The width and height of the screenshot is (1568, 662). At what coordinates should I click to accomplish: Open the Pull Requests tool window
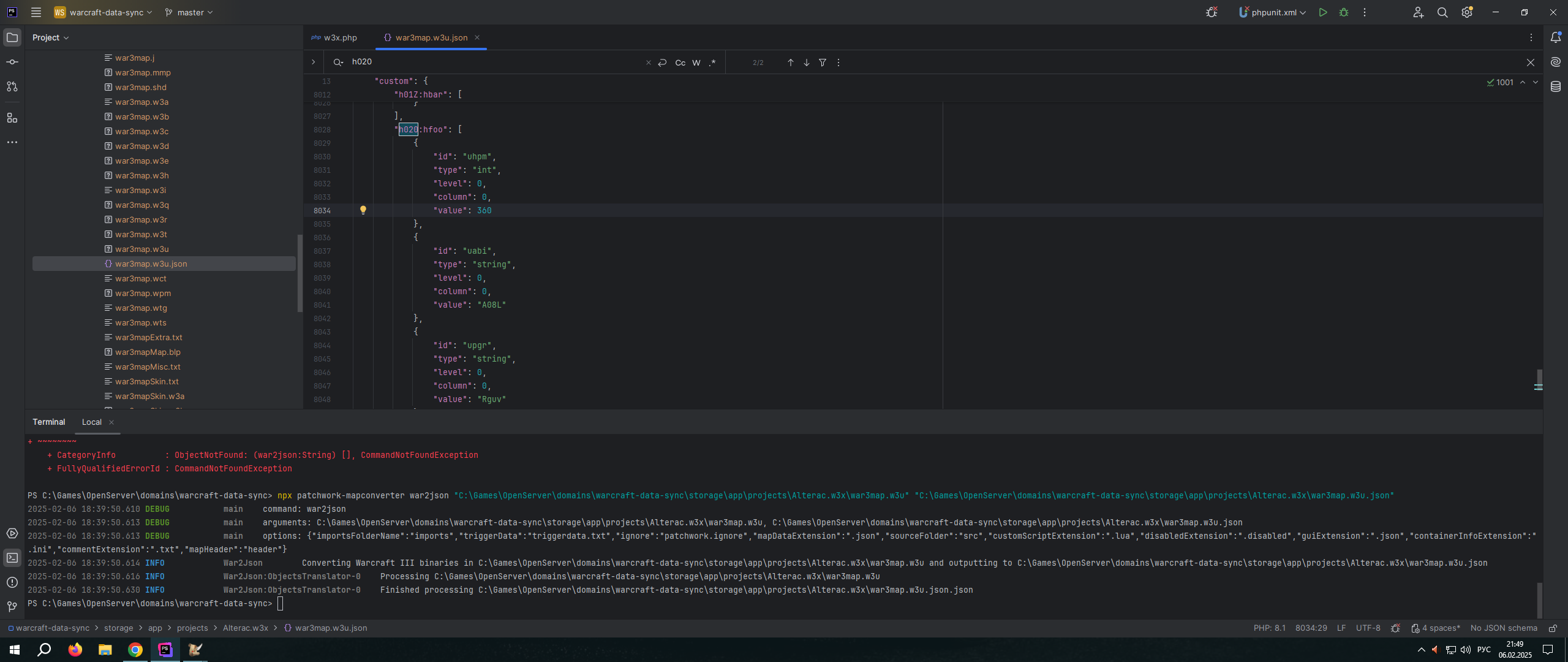(12, 86)
